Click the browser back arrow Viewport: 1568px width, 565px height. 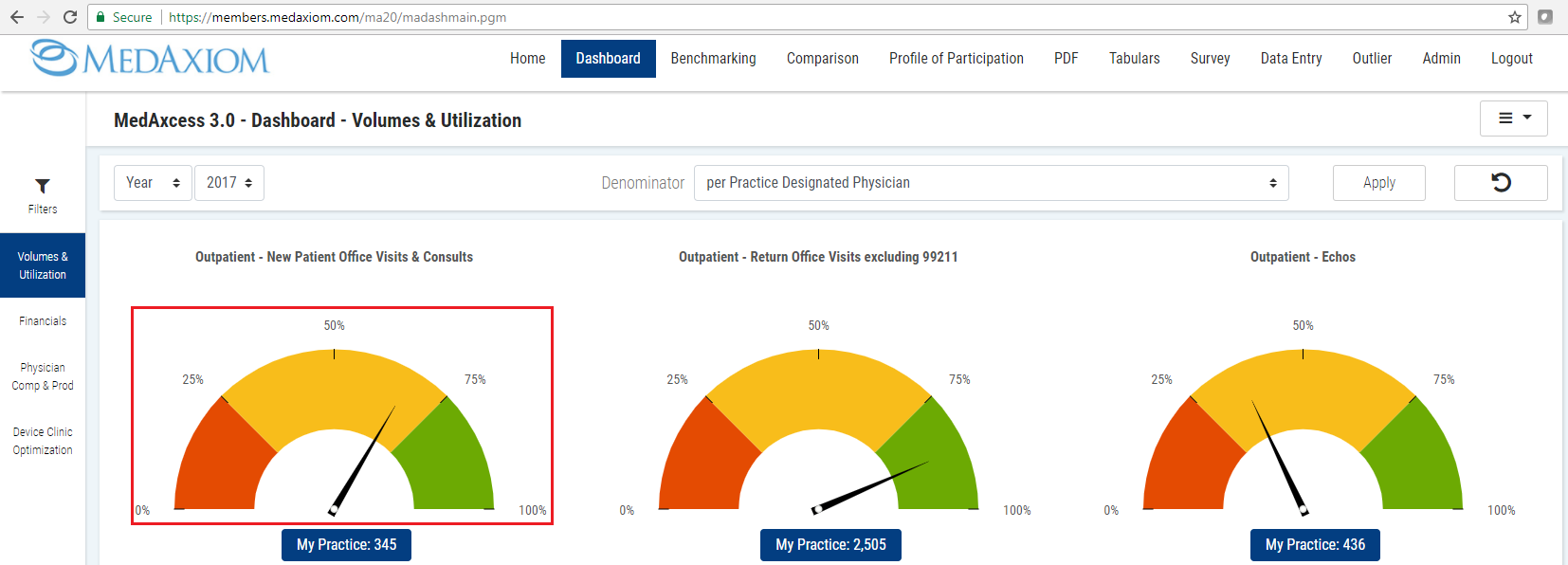16,17
